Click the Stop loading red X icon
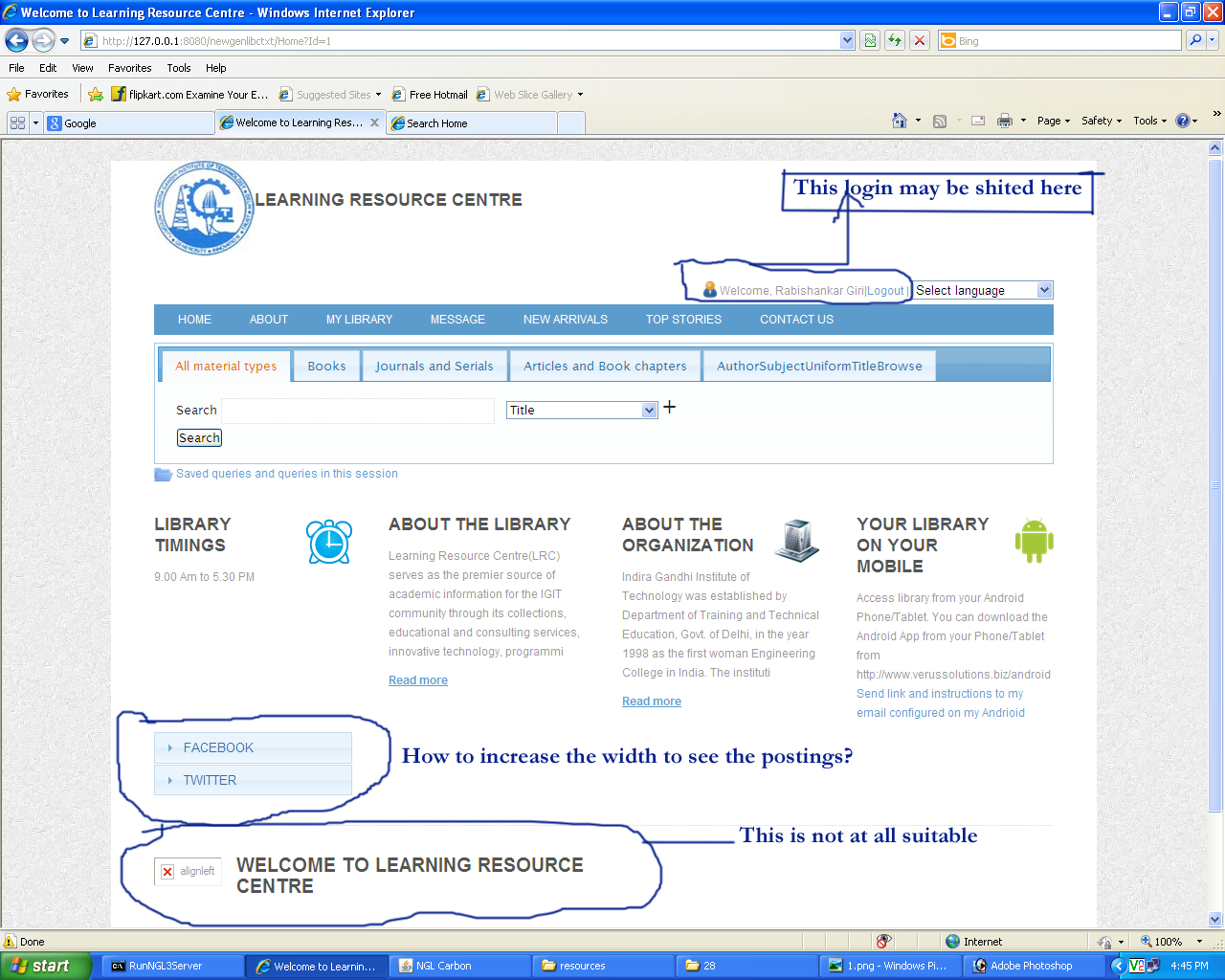The image size is (1225, 980). coord(920,40)
